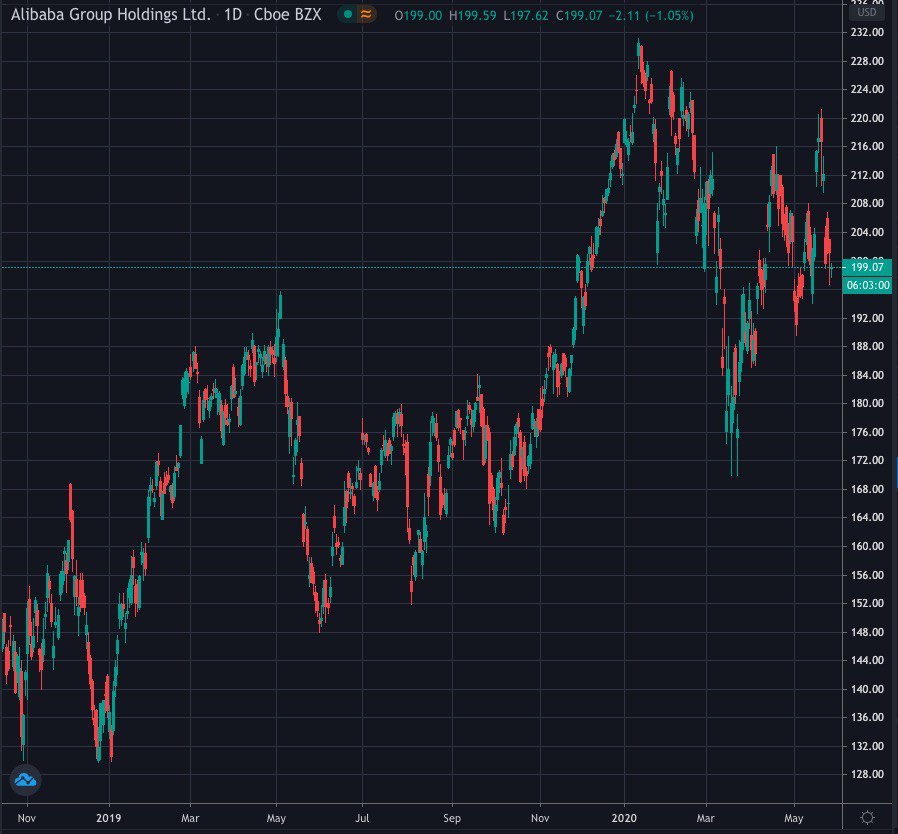898x834 pixels.
Task: Click the 232.00 price axis label
Action: coord(867,32)
